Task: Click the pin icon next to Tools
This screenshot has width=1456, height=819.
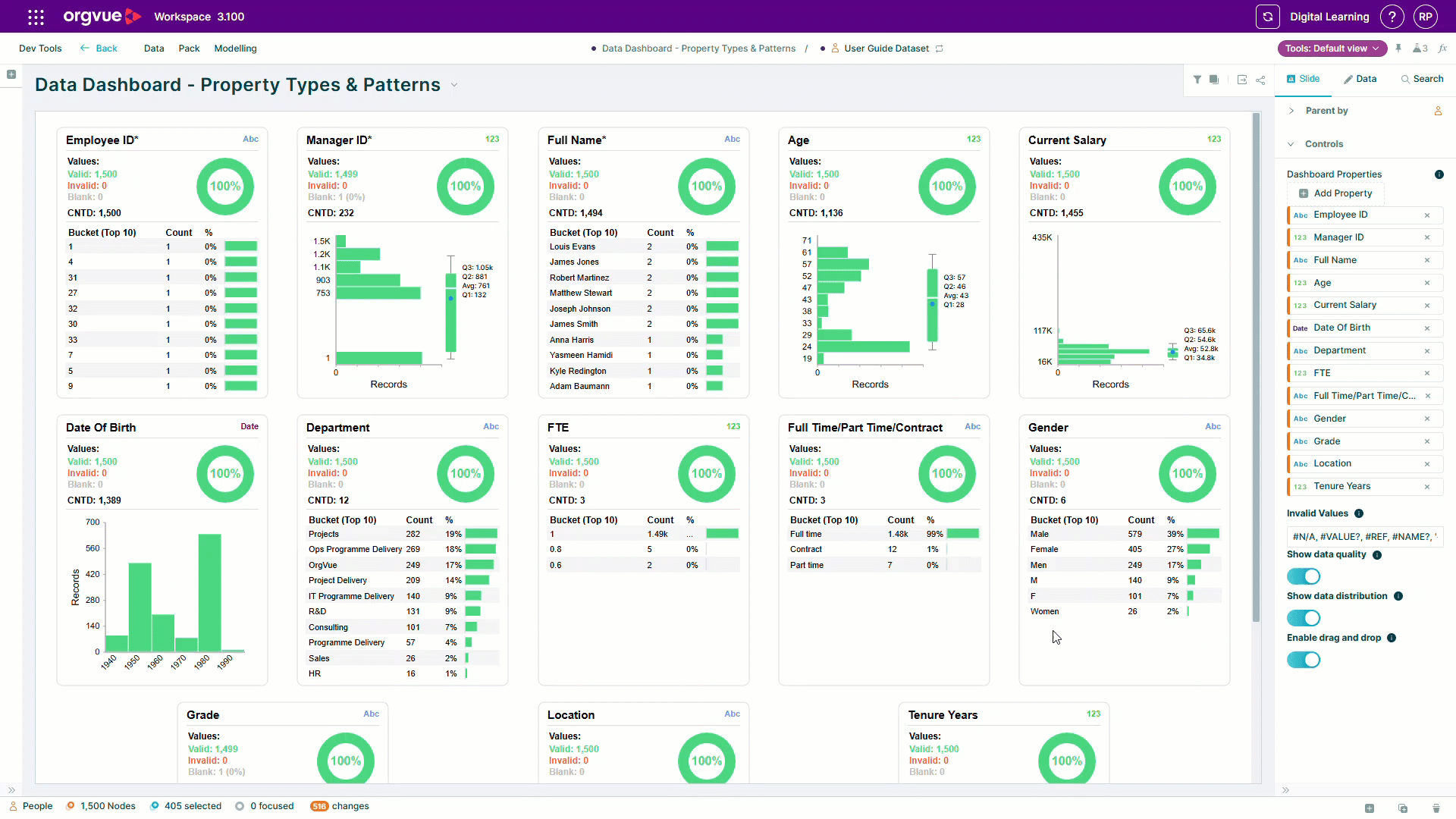Action: pos(1398,49)
